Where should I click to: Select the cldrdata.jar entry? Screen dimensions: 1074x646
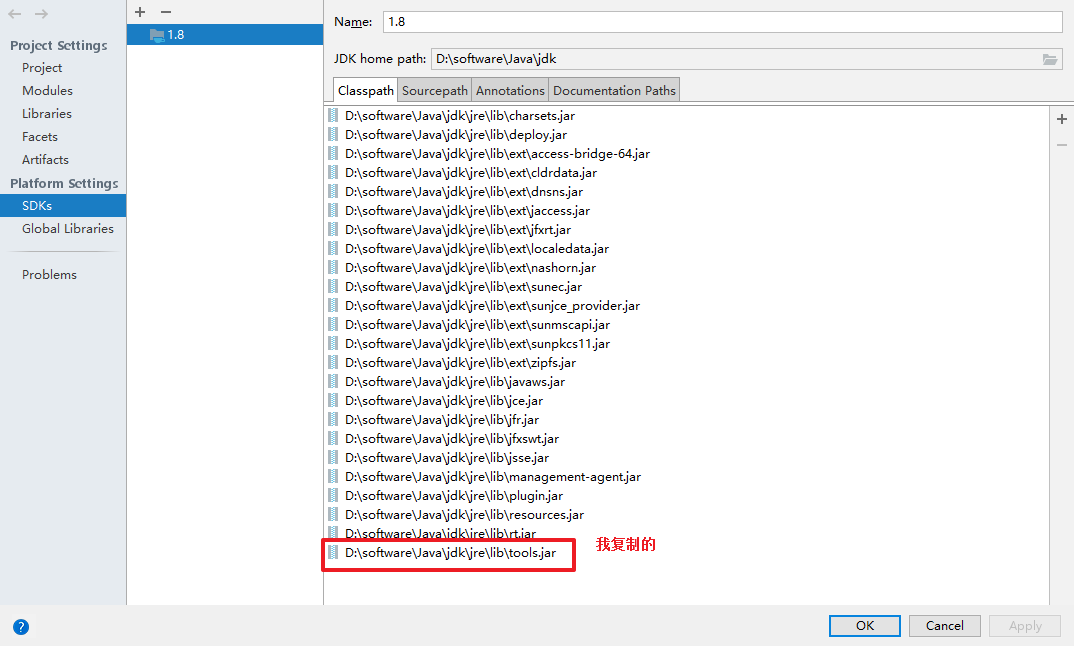click(x=471, y=173)
